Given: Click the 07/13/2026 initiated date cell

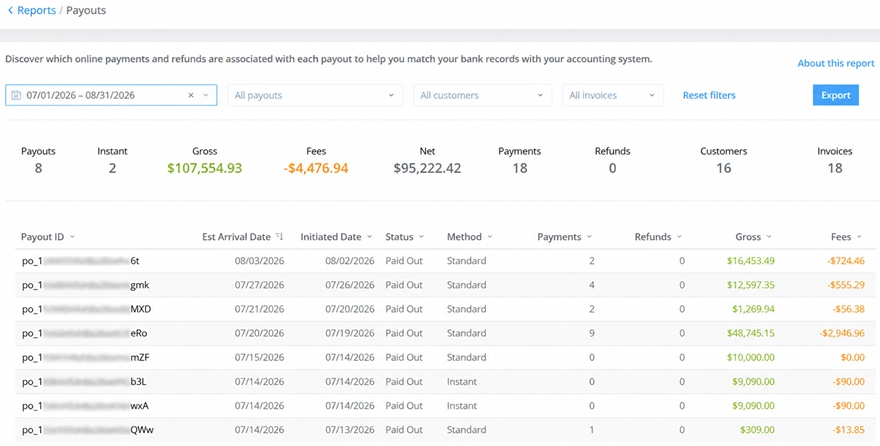Looking at the screenshot, I should (x=350, y=430).
